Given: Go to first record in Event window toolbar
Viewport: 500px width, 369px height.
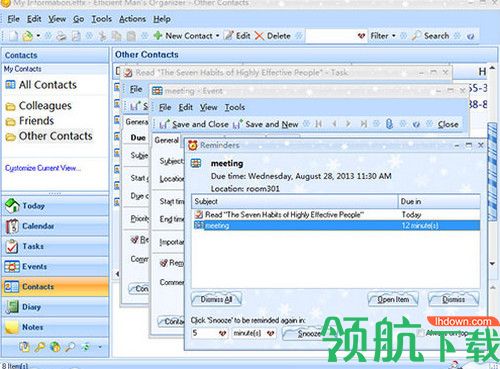Looking at the screenshot, I should point(318,124).
